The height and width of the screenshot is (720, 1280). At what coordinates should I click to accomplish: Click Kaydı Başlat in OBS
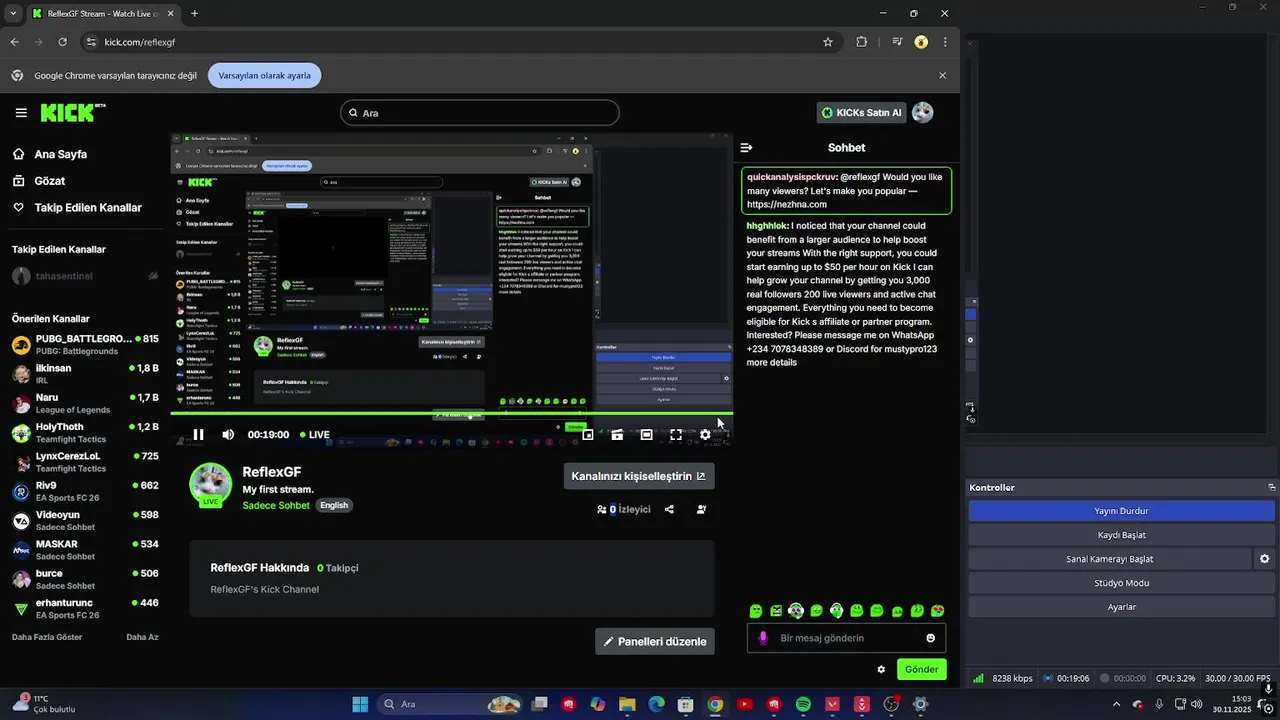point(1121,535)
